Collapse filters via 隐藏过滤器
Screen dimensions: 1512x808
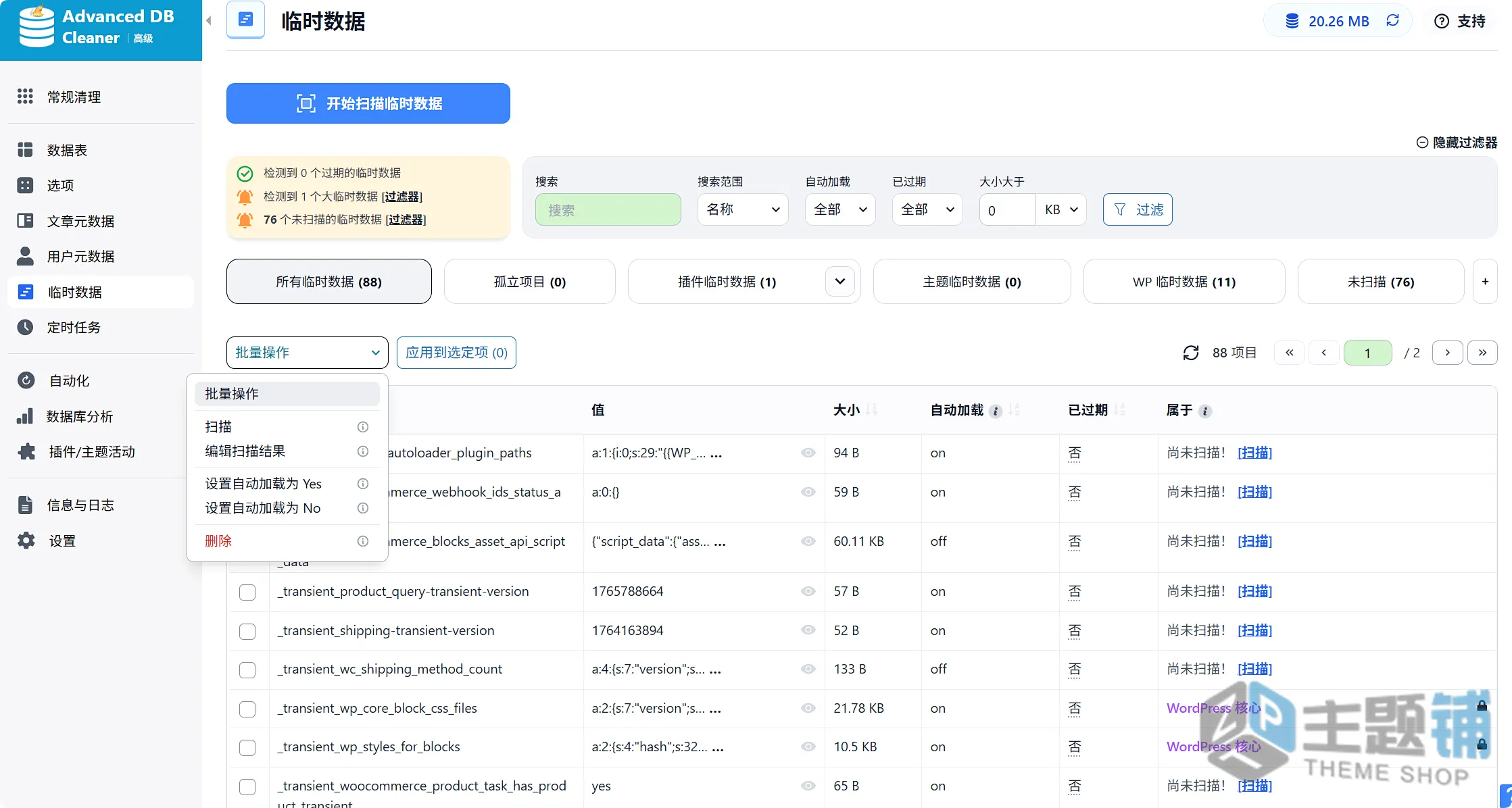tap(1457, 142)
